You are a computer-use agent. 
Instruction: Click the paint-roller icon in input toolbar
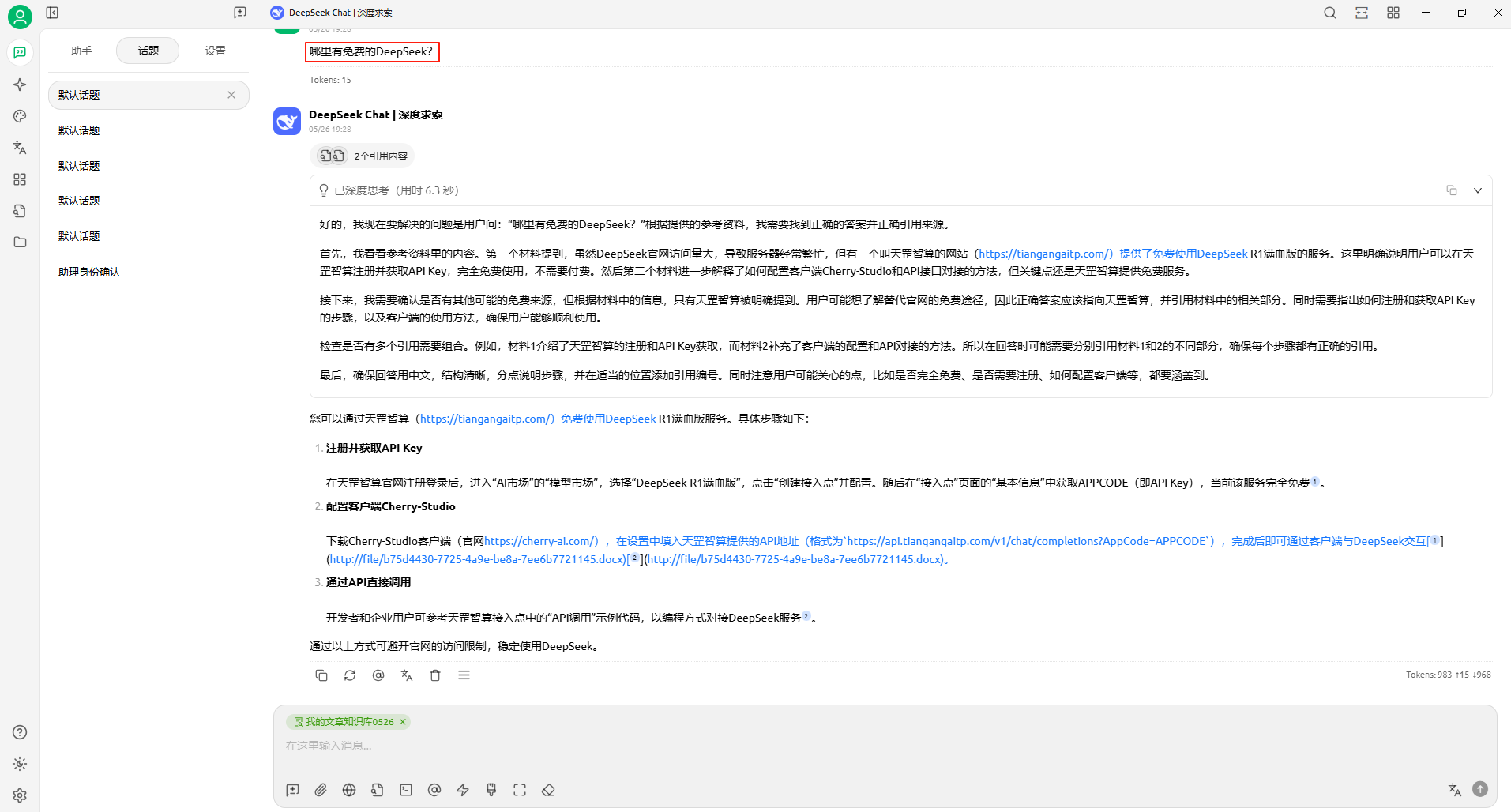pos(491,790)
